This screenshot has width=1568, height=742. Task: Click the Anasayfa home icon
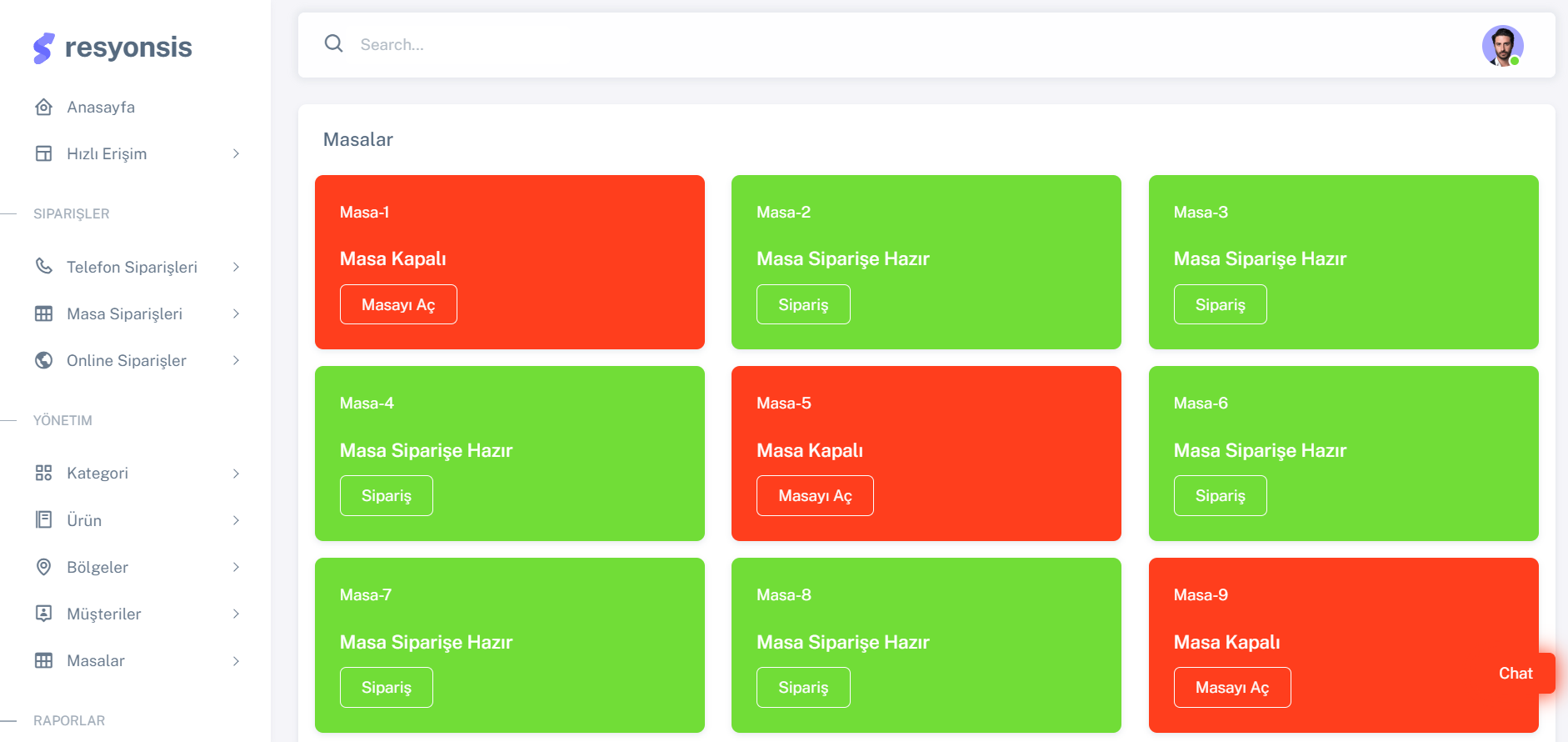pos(44,107)
